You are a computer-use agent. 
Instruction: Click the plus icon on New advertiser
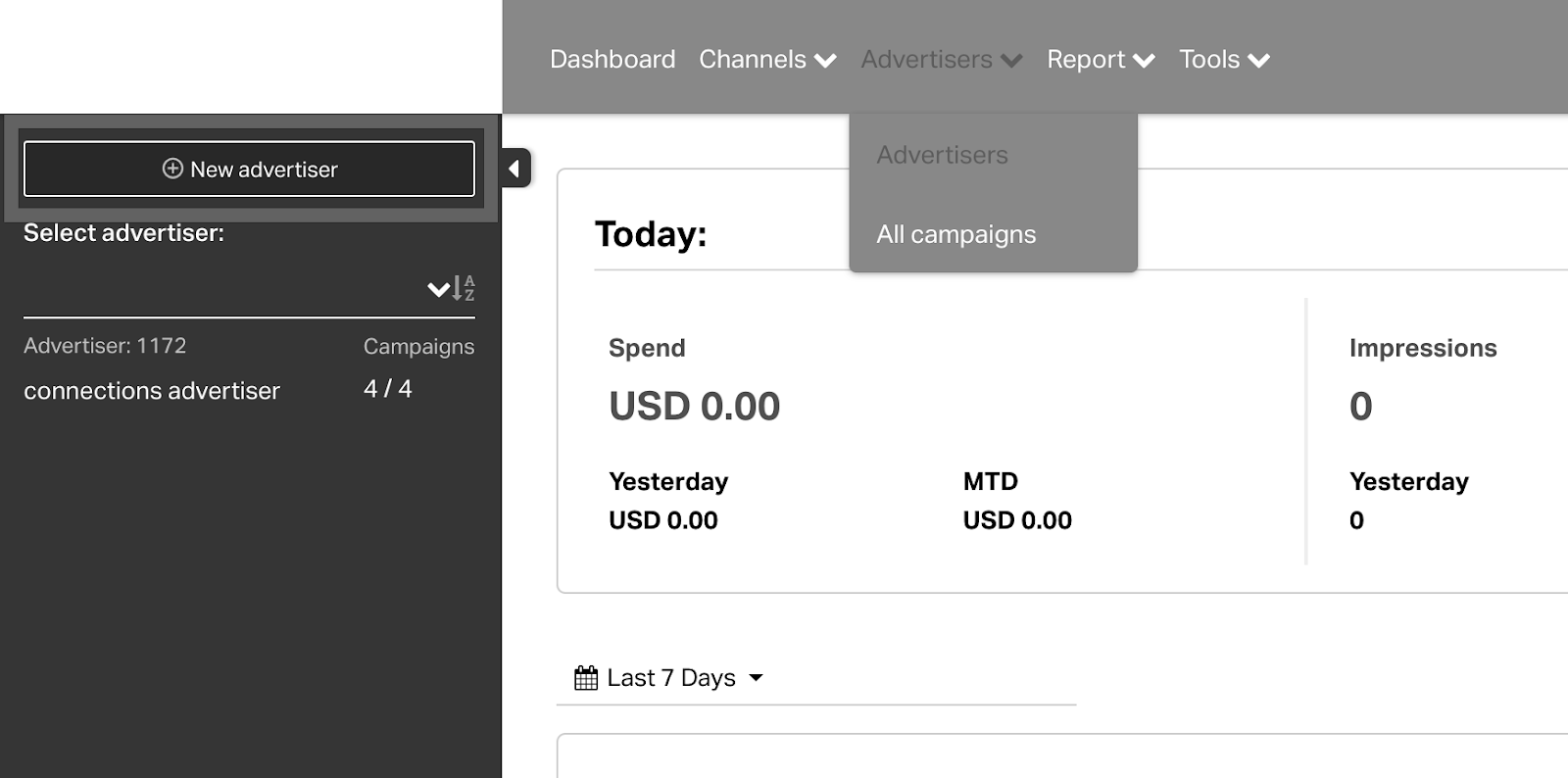pyautogui.click(x=172, y=169)
